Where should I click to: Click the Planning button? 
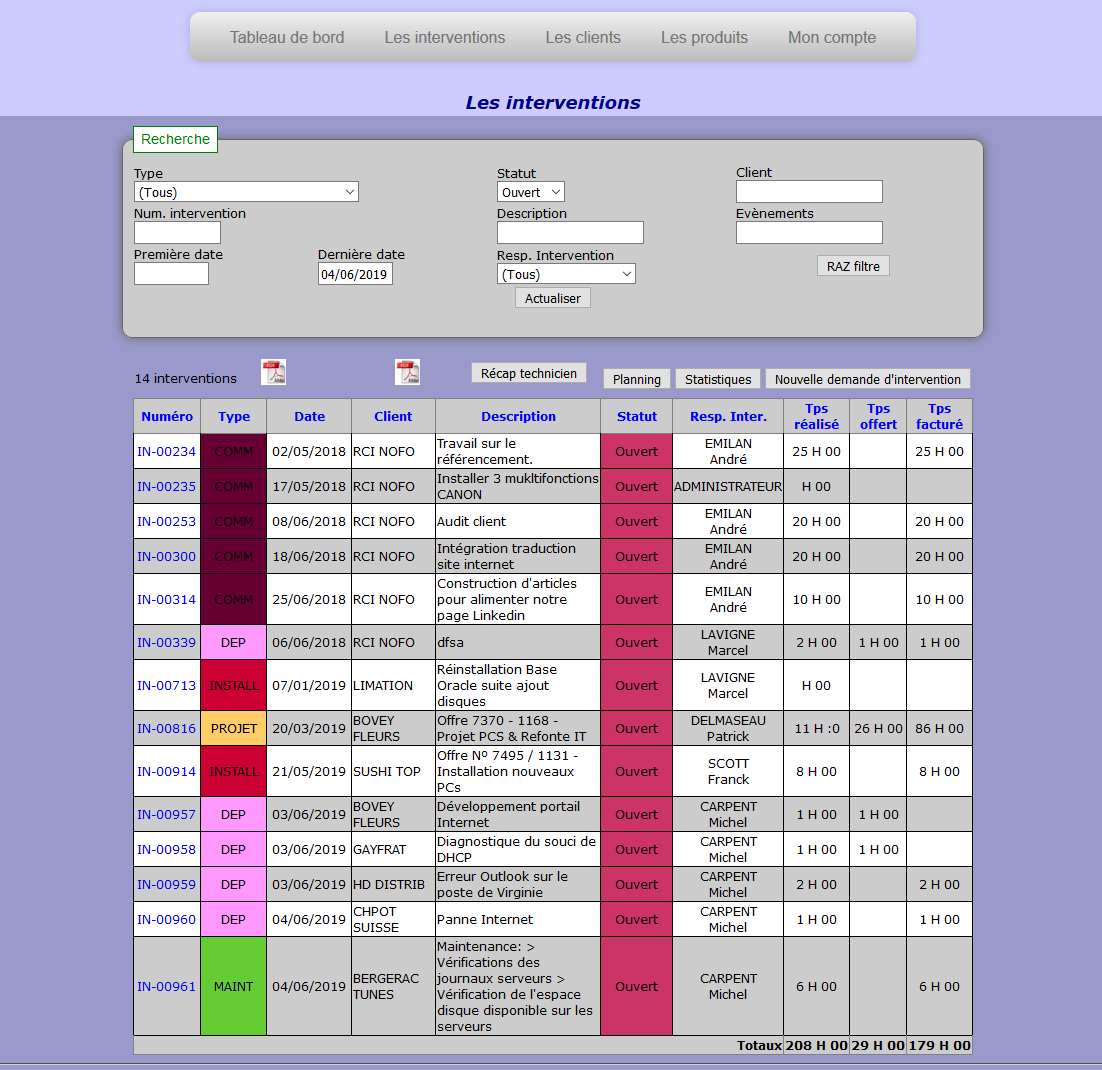[x=637, y=379]
